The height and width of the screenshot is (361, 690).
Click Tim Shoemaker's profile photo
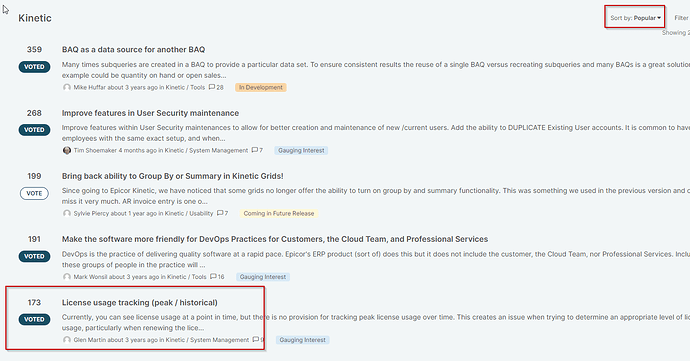[x=67, y=151]
